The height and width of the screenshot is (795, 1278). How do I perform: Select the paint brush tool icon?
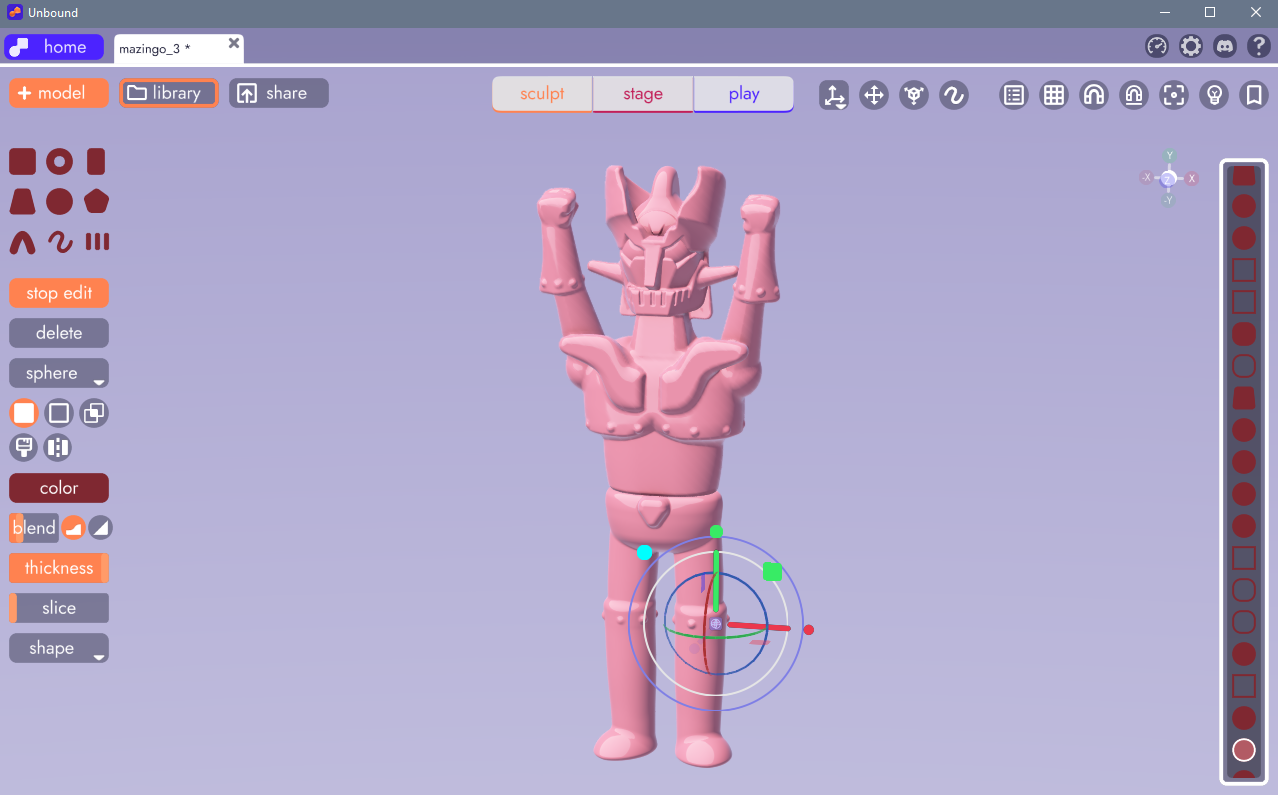[23, 448]
